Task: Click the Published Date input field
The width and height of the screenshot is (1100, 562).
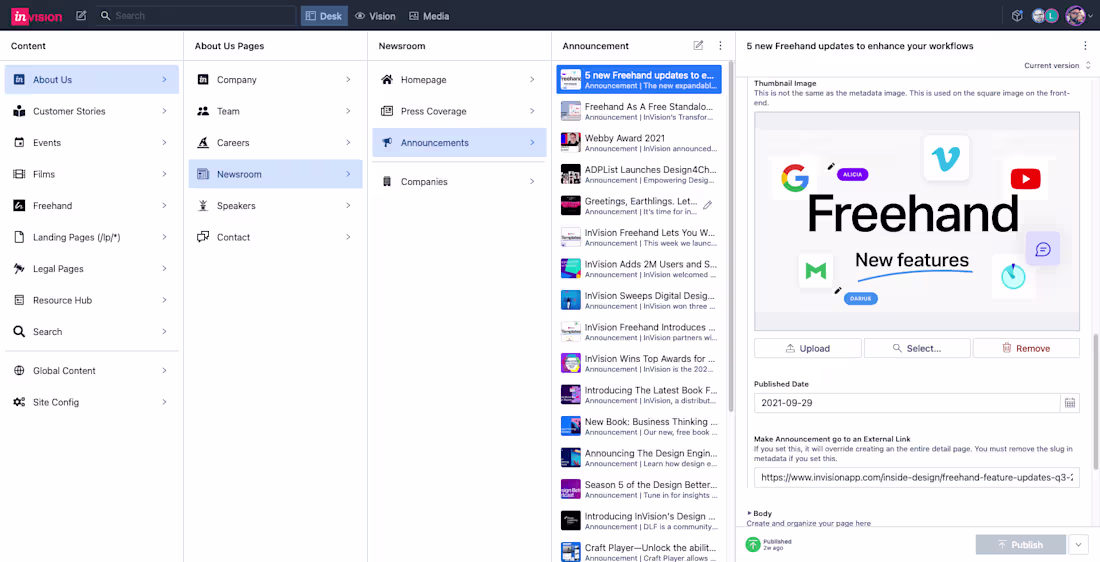Action: (x=907, y=403)
